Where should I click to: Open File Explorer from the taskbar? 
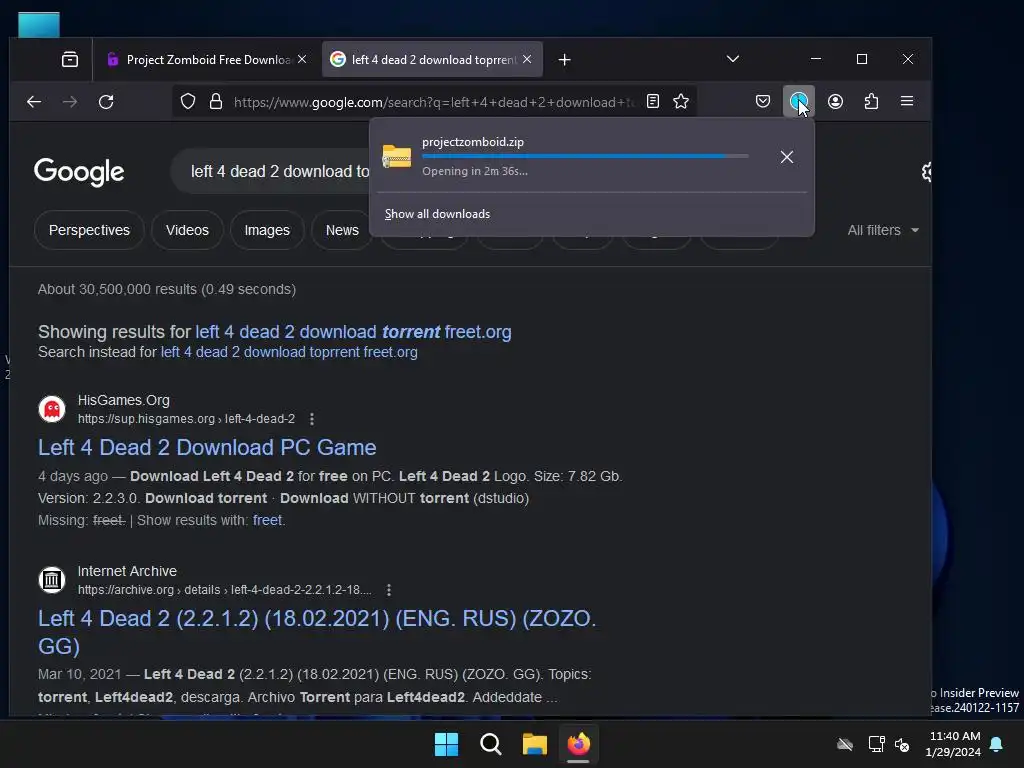point(534,744)
